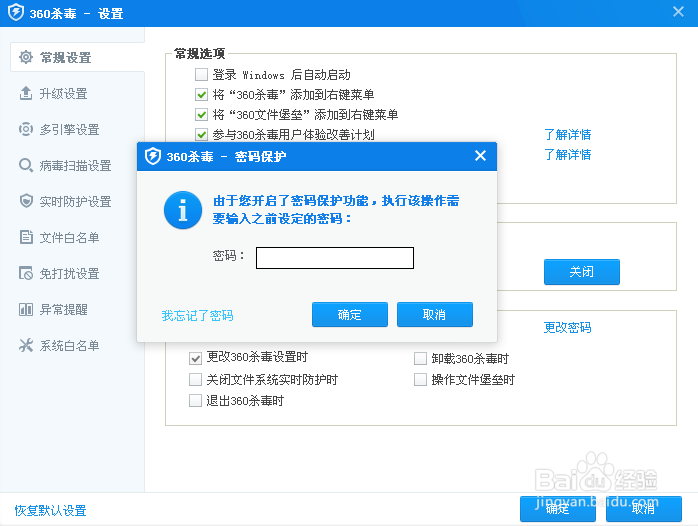
Task: Click the 常规设置 gear icon
Action: [x=26, y=57]
